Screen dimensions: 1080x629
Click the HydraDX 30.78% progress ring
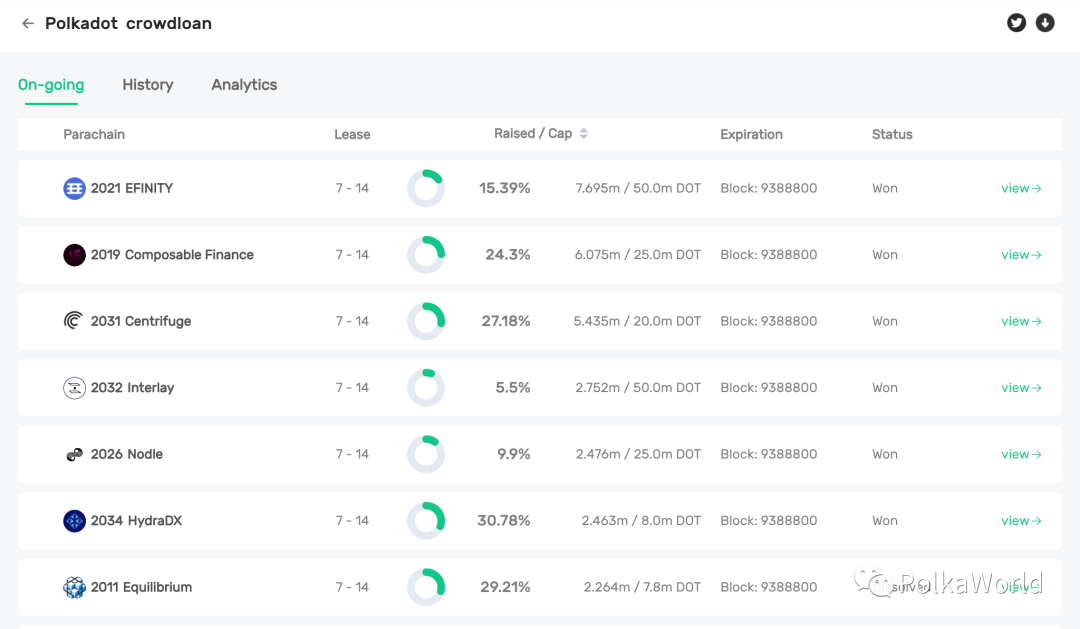(x=426, y=521)
